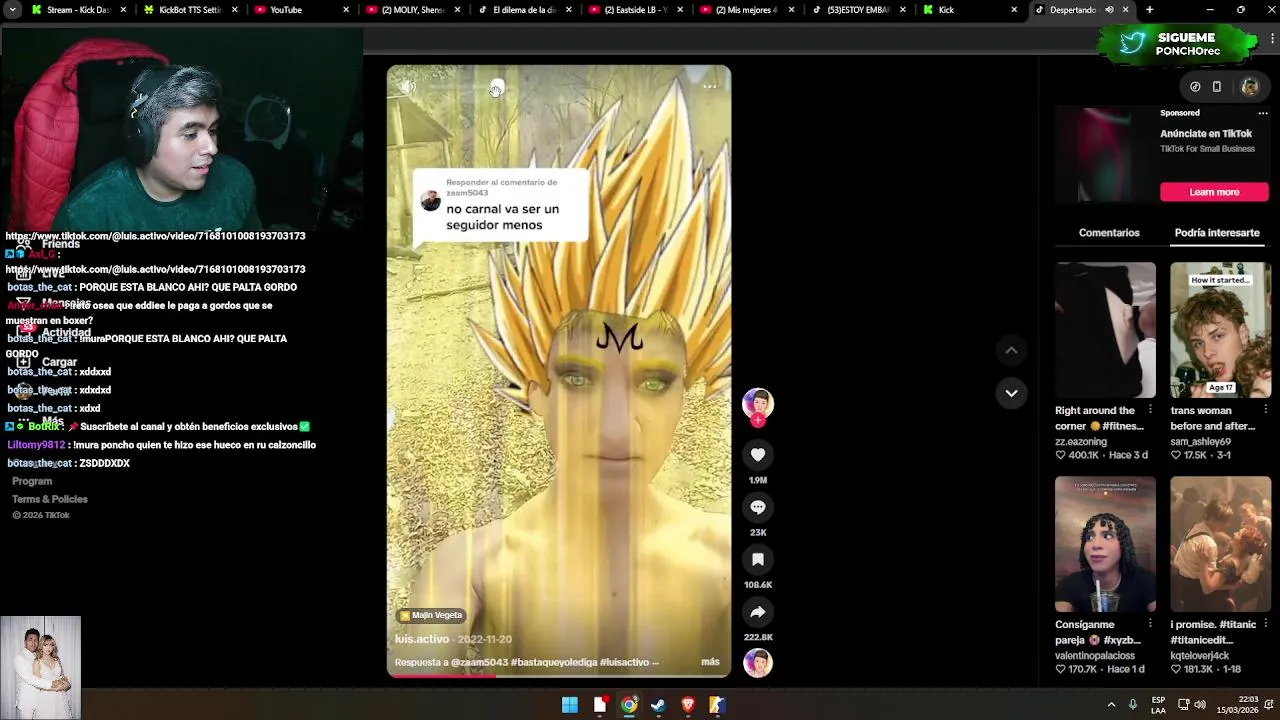Close the active 'Despertando' browser tab
Viewport: 1280px width, 720px height.
coord(1125,10)
